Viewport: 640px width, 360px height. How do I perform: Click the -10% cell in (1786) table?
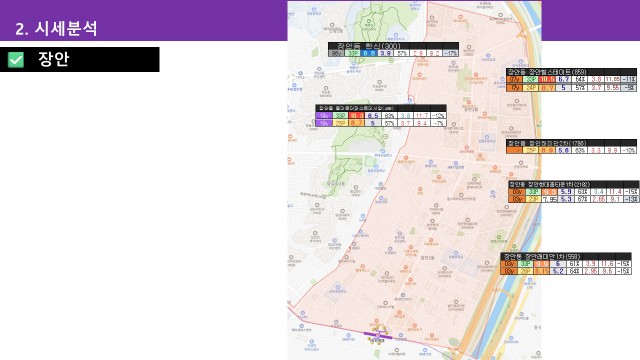tap(629, 150)
